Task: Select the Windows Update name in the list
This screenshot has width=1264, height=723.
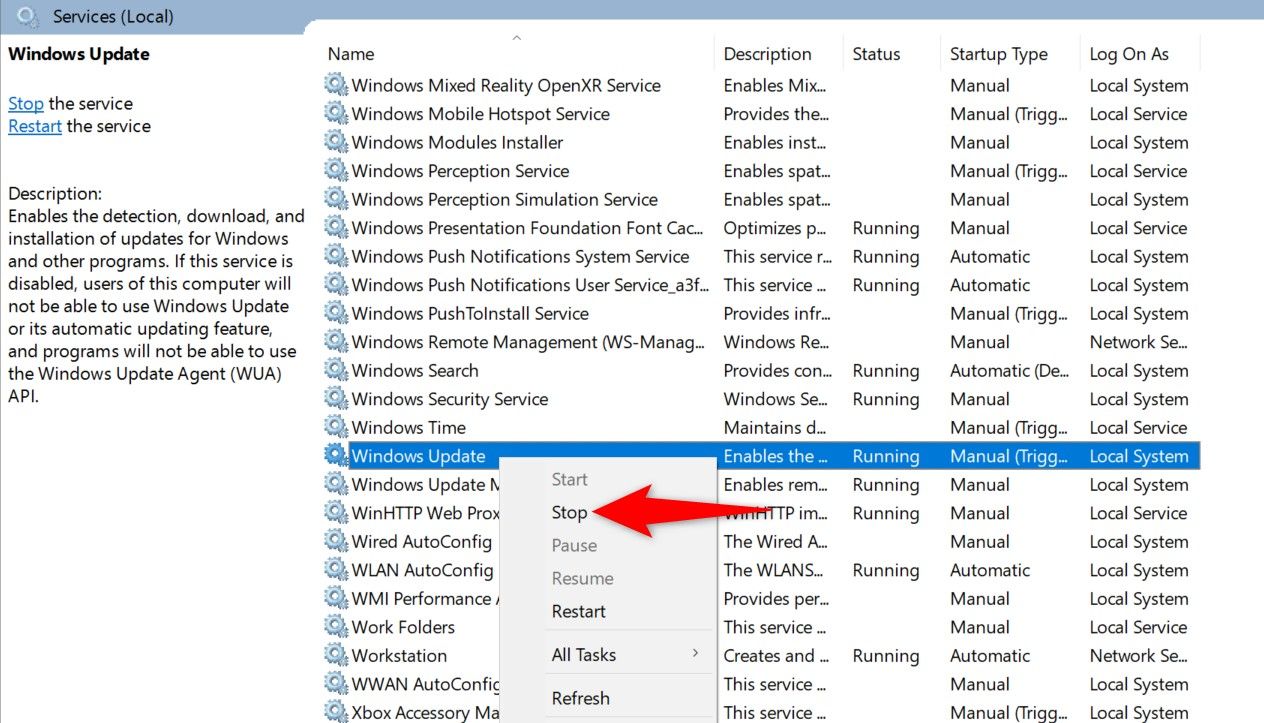Action: click(418, 456)
